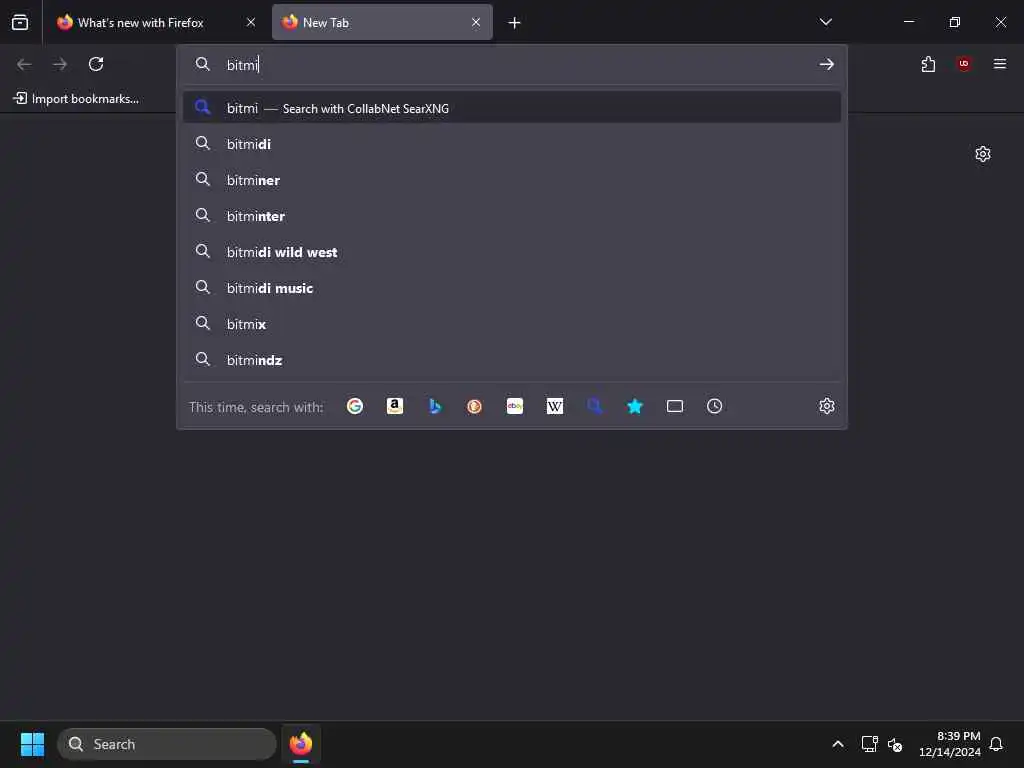1024x768 pixels.
Task: Search this time with eBay
Action: [x=515, y=406]
